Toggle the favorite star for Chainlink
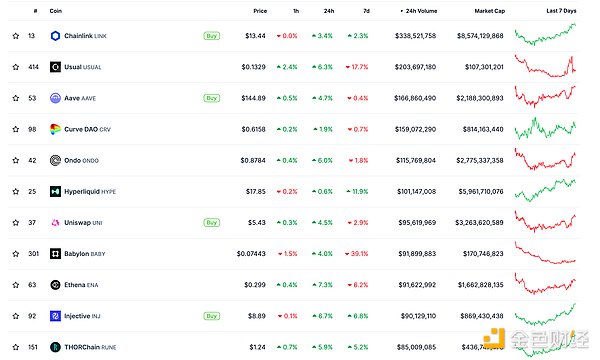The height and width of the screenshot is (360, 600). pyautogui.click(x=16, y=36)
